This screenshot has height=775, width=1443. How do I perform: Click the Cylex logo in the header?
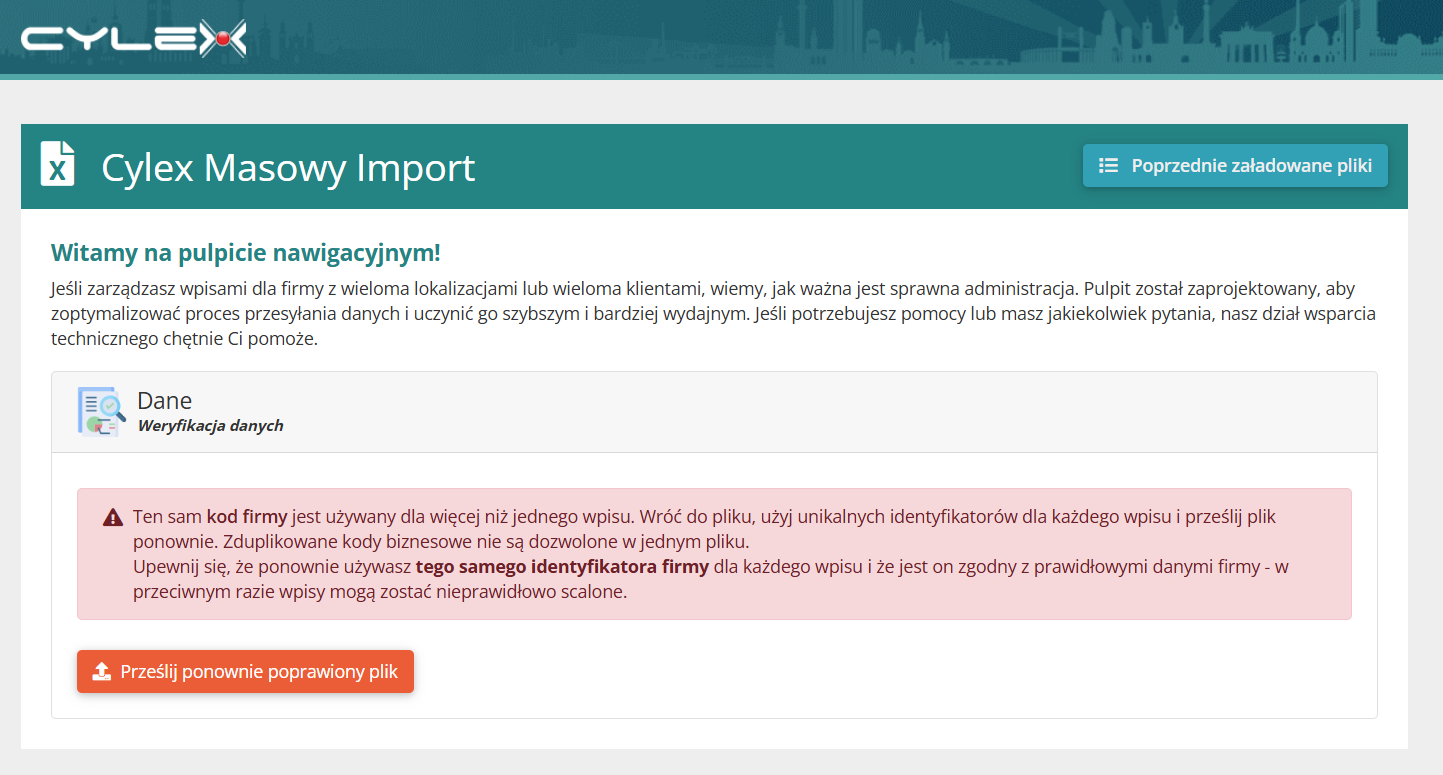133,39
